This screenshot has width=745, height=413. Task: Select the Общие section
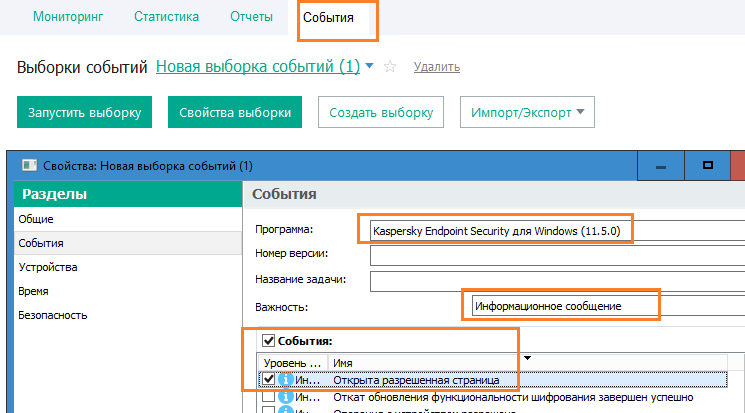128,219
